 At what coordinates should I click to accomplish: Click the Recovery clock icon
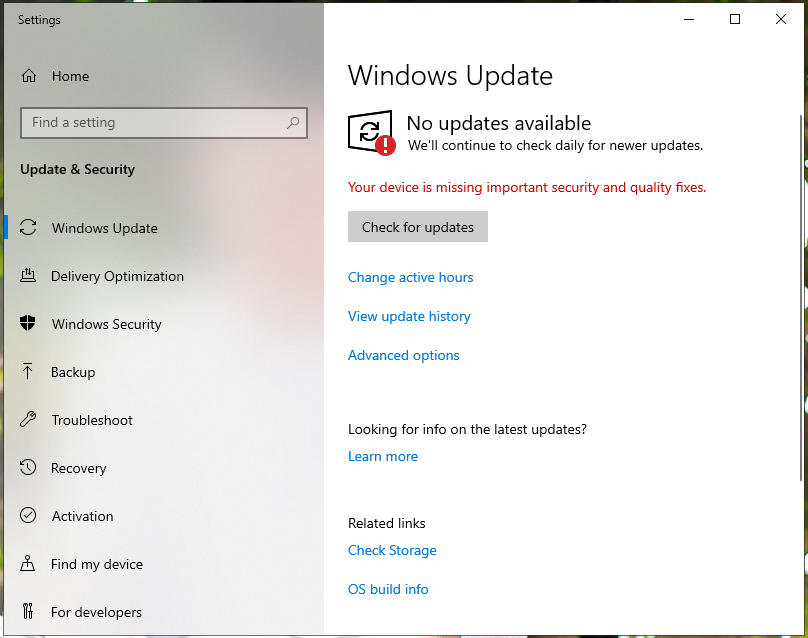[28, 467]
